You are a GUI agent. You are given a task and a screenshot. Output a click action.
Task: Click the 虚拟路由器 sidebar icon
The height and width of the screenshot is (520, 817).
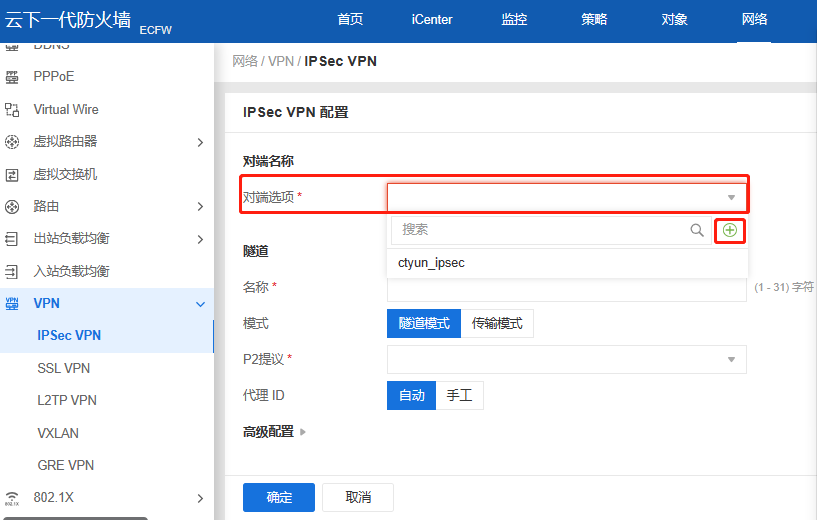pyautogui.click(x=13, y=142)
